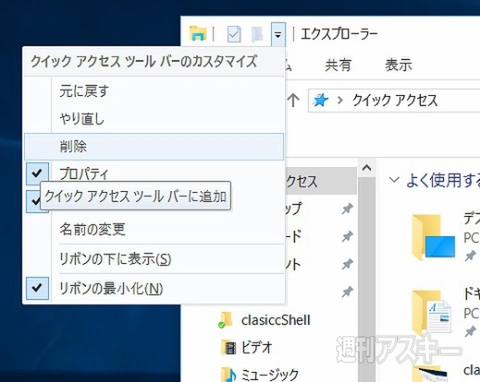Viewport: 480px width, 382px height.
Task: Click the quick access star icon in address bar
Action: (x=321, y=100)
